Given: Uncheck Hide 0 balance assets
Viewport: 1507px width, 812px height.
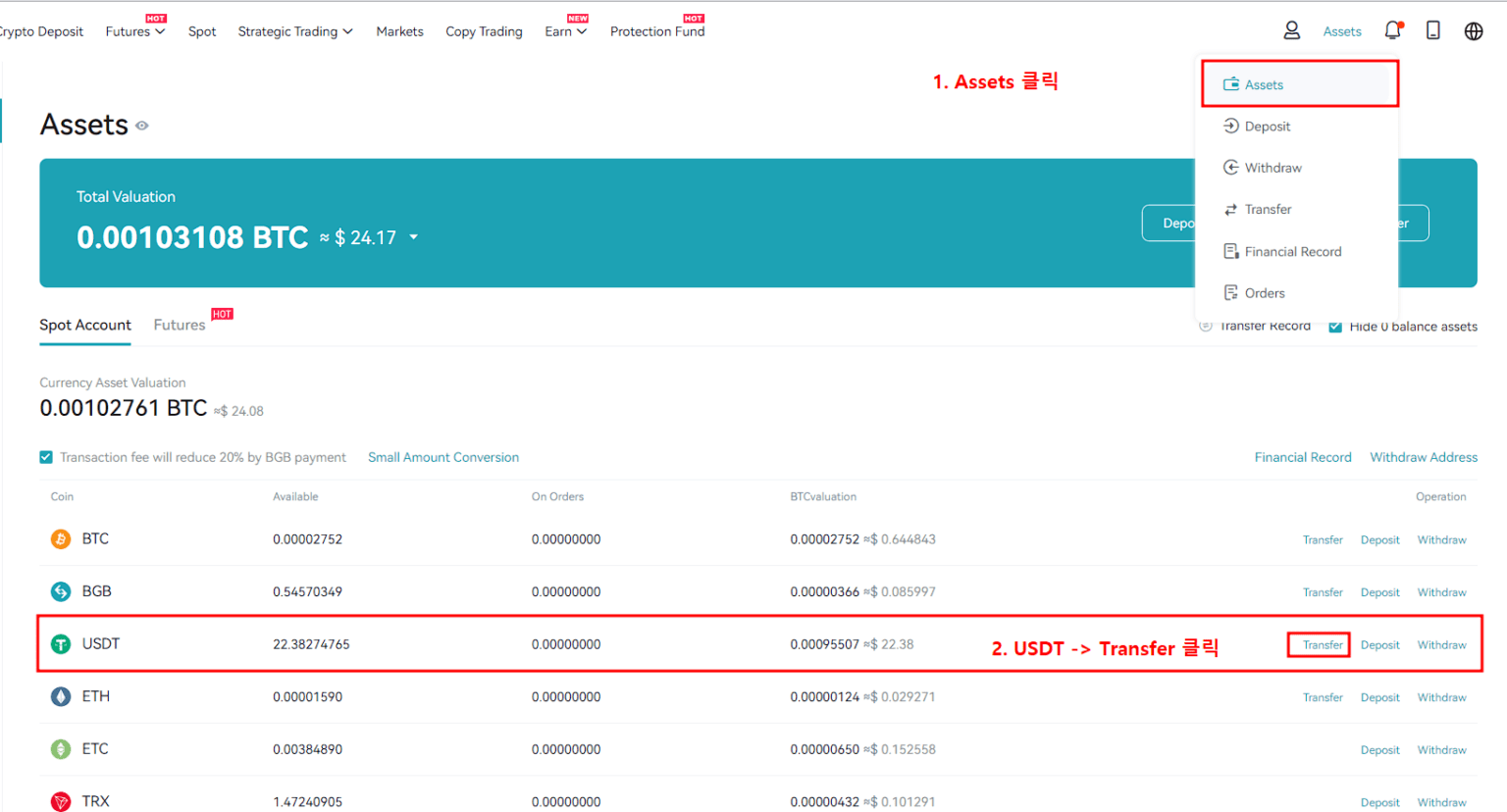Looking at the screenshot, I should tap(1334, 327).
